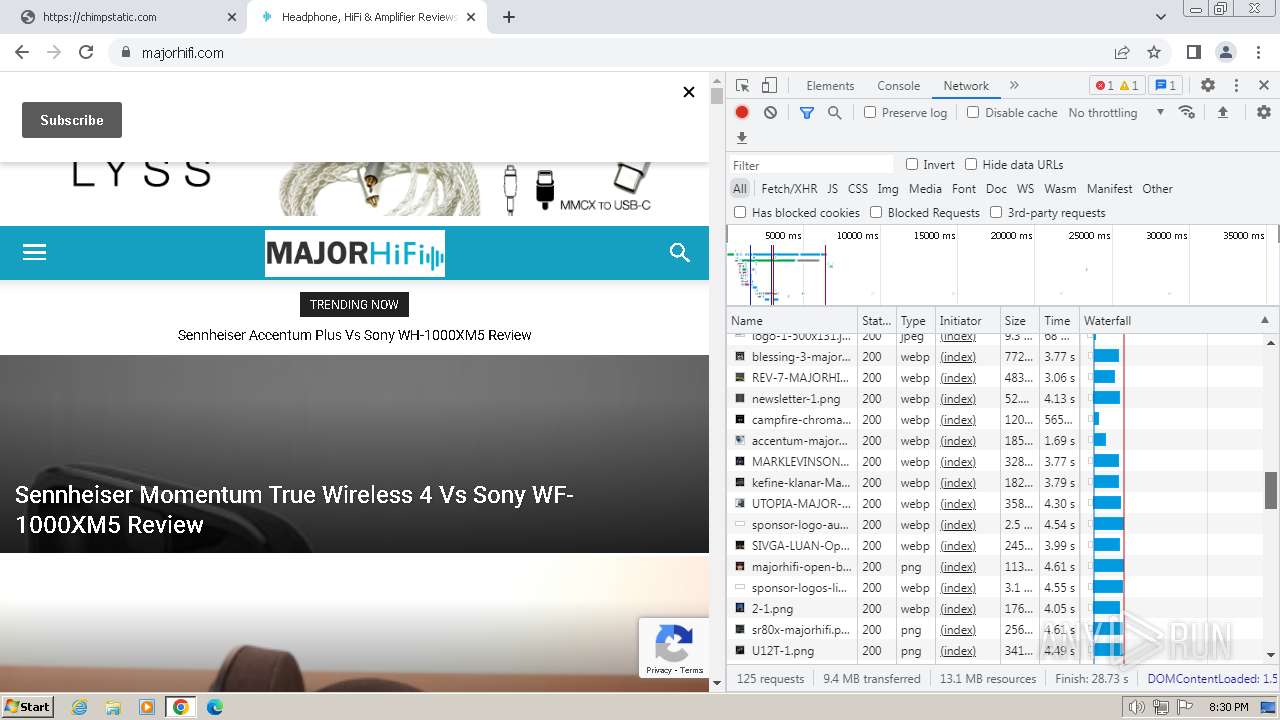Check Hide data URLs option

[x=971, y=164]
